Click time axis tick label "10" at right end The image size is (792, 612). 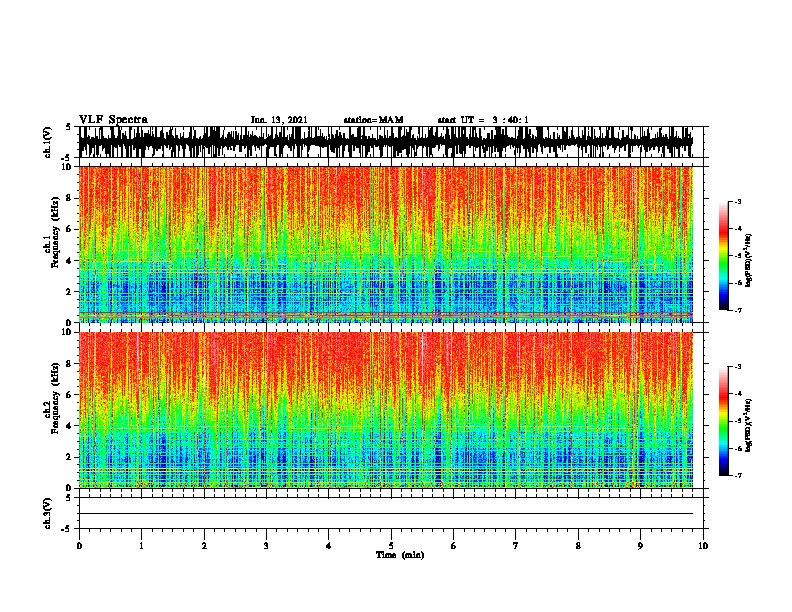coord(703,546)
